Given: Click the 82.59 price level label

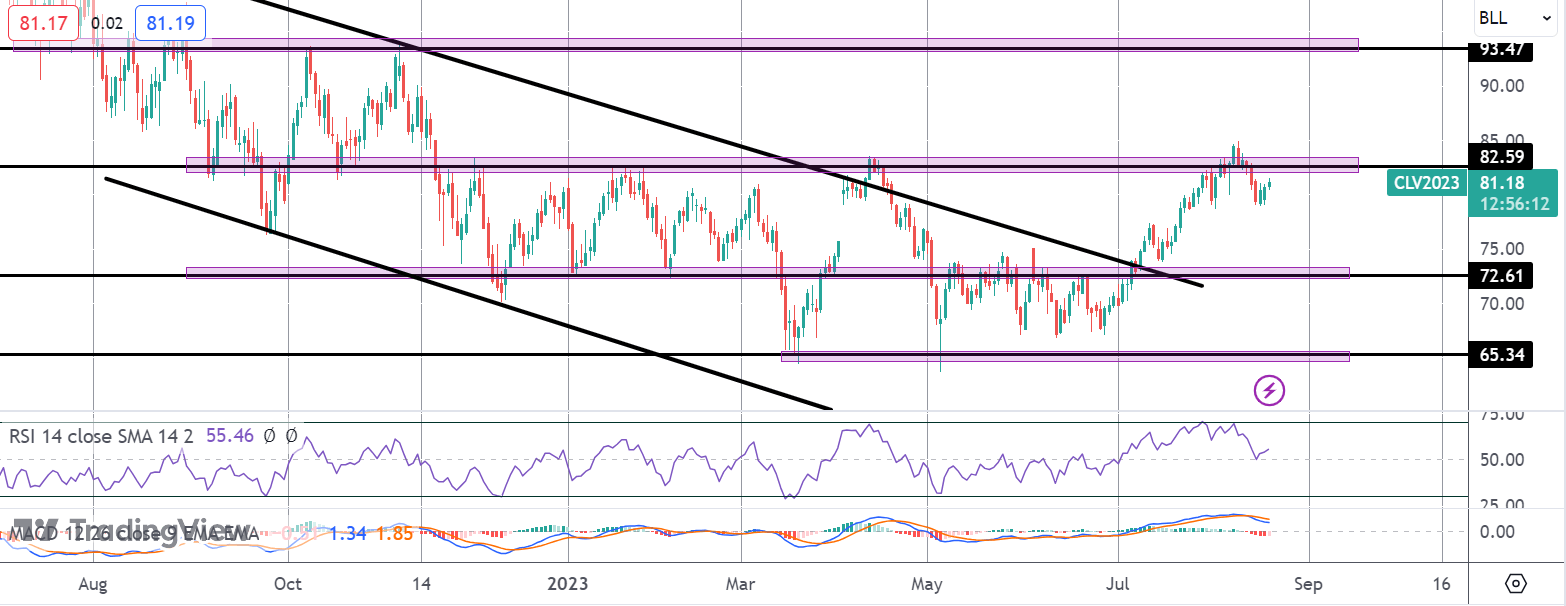Looking at the screenshot, I should pyautogui.click(x=1501, y=156).
